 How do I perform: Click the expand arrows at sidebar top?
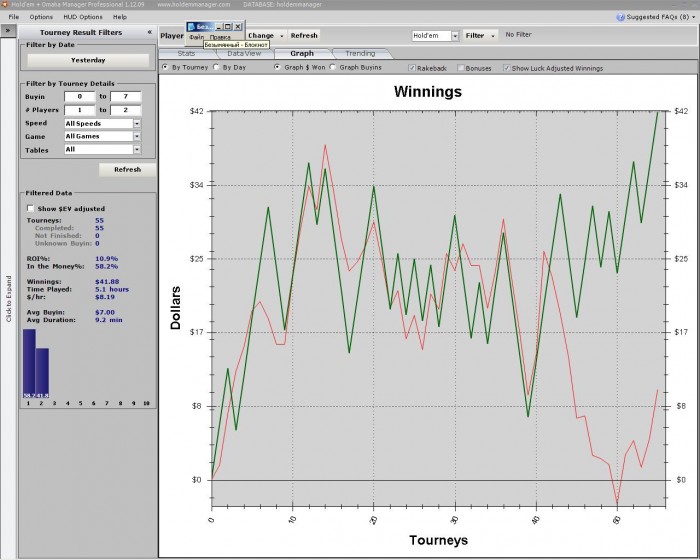click(x=8, y=31)
